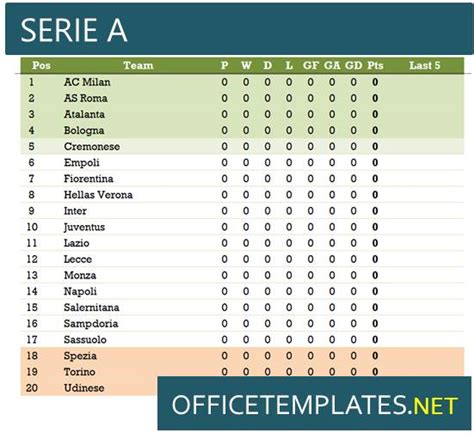
Task: Select the Pos column header
Action: 41,65
